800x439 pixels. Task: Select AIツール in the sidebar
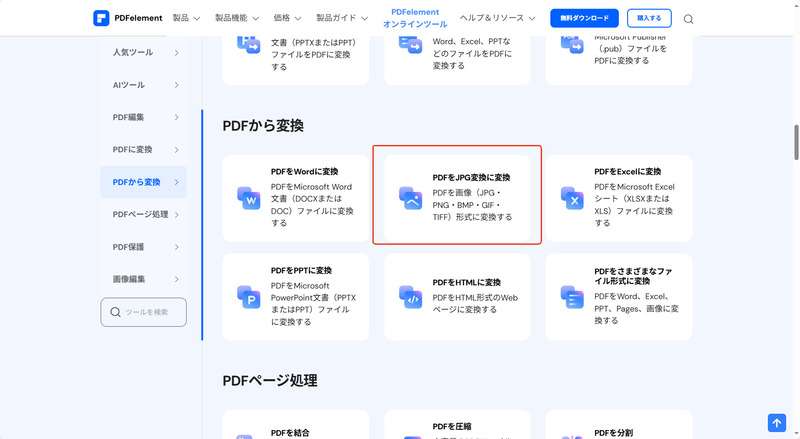(x=129, y=85)
